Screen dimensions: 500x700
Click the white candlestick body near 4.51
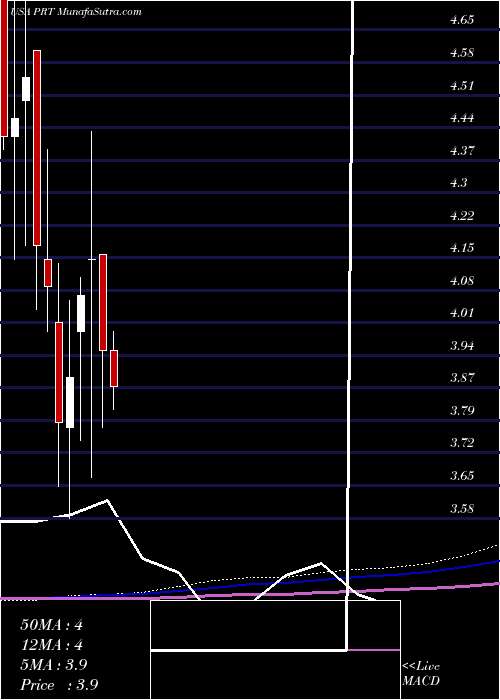tap(26, 89)
